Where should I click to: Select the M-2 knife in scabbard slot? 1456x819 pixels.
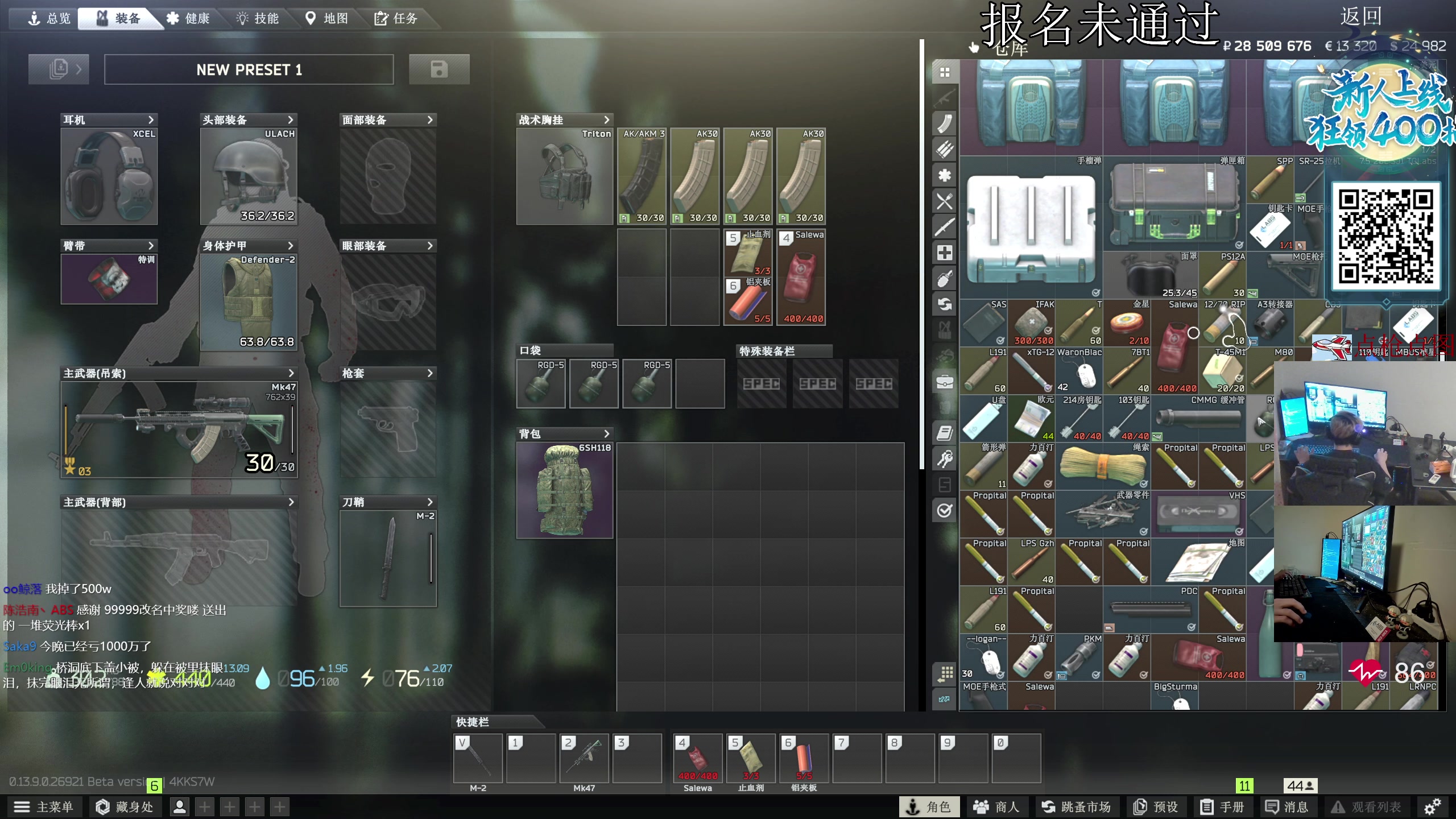[x=388, y=559]
